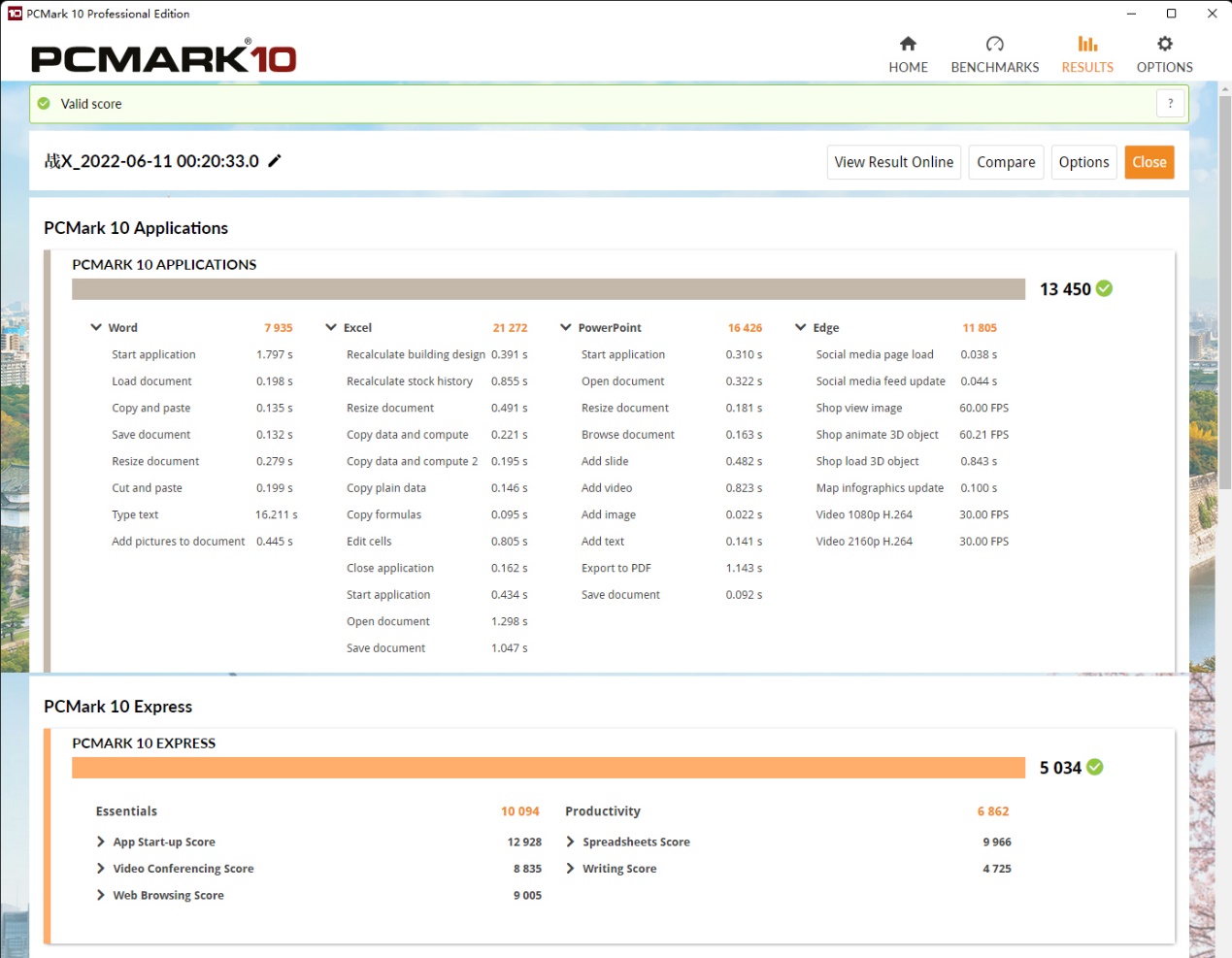This screenshot has height=958, width=1232.
Task: Click green checkmark next to 5 034 score
Action: 1095,767
